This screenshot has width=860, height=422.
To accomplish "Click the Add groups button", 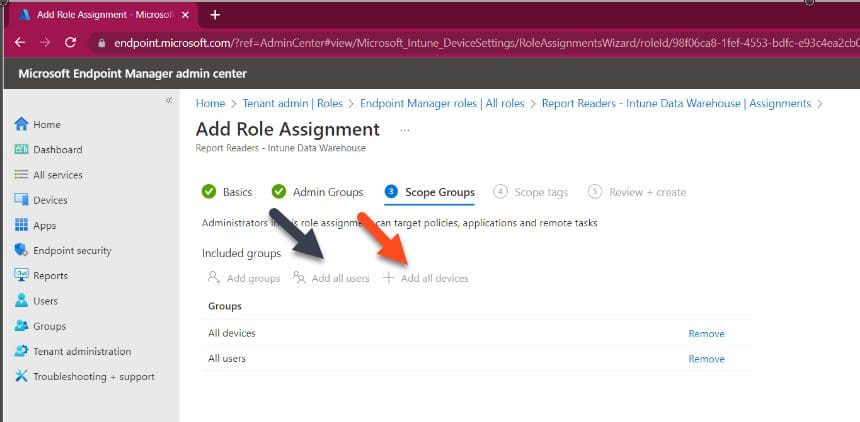I will (244, 278).
